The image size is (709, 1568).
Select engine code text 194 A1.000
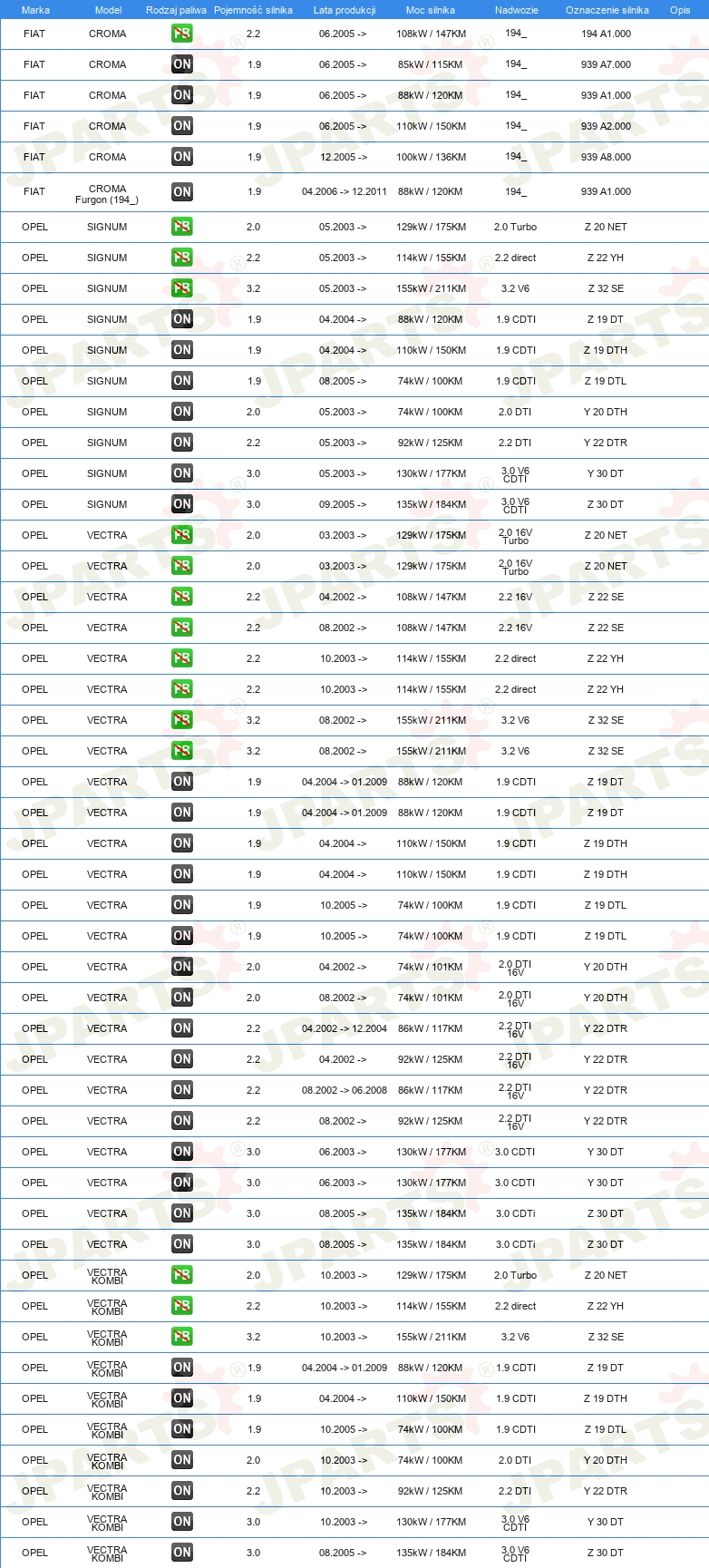606,34
